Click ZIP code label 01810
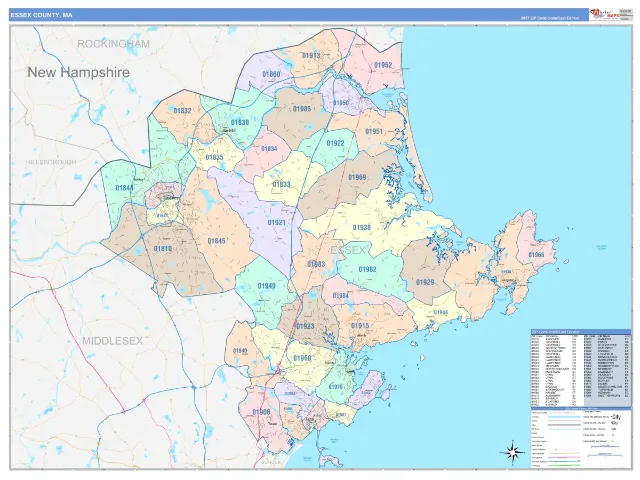Image resolution: width=640 pixels, height=480 pixels. coord(162,248)
